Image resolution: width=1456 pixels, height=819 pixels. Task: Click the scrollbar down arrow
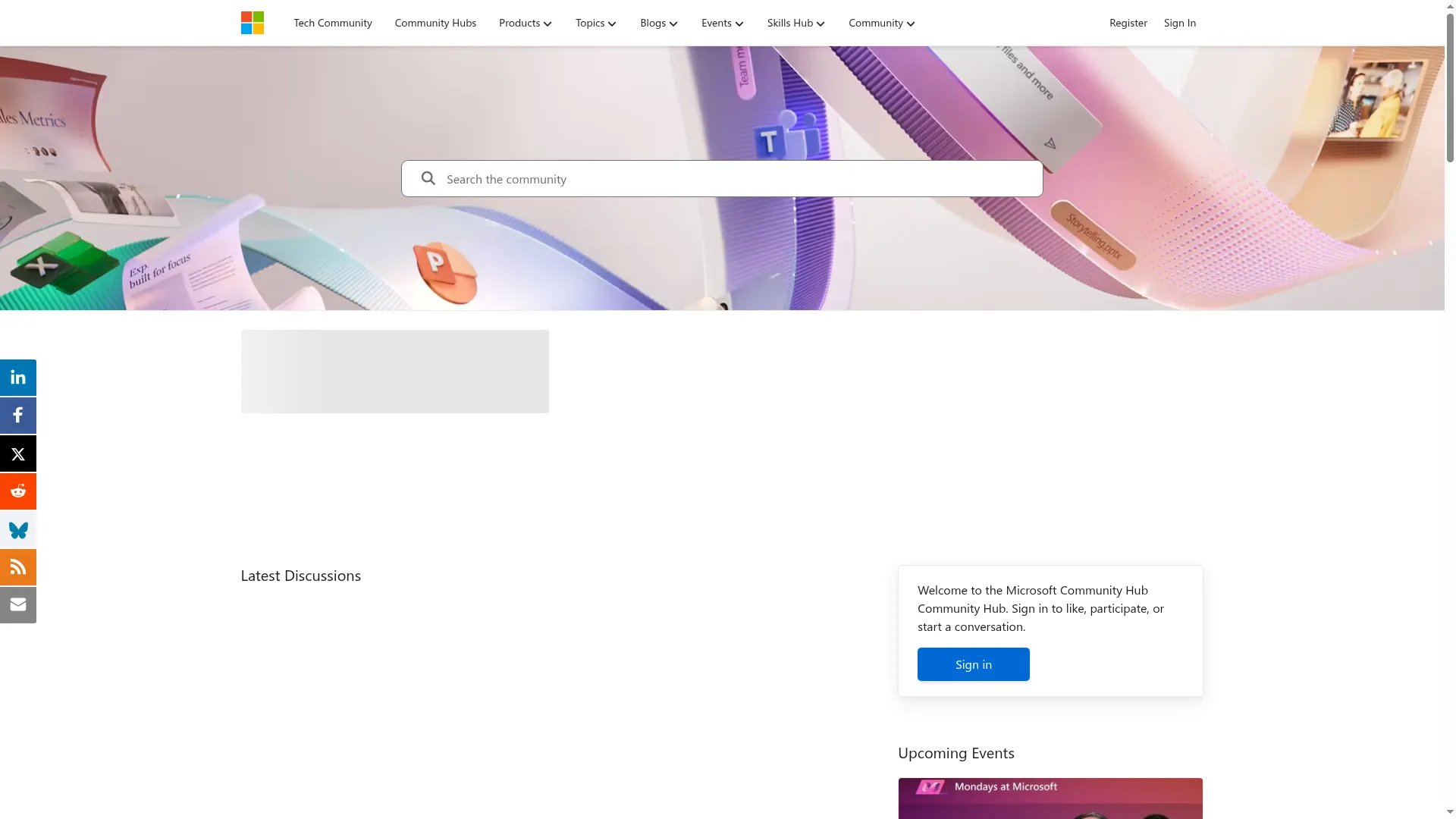[1450, 812]
